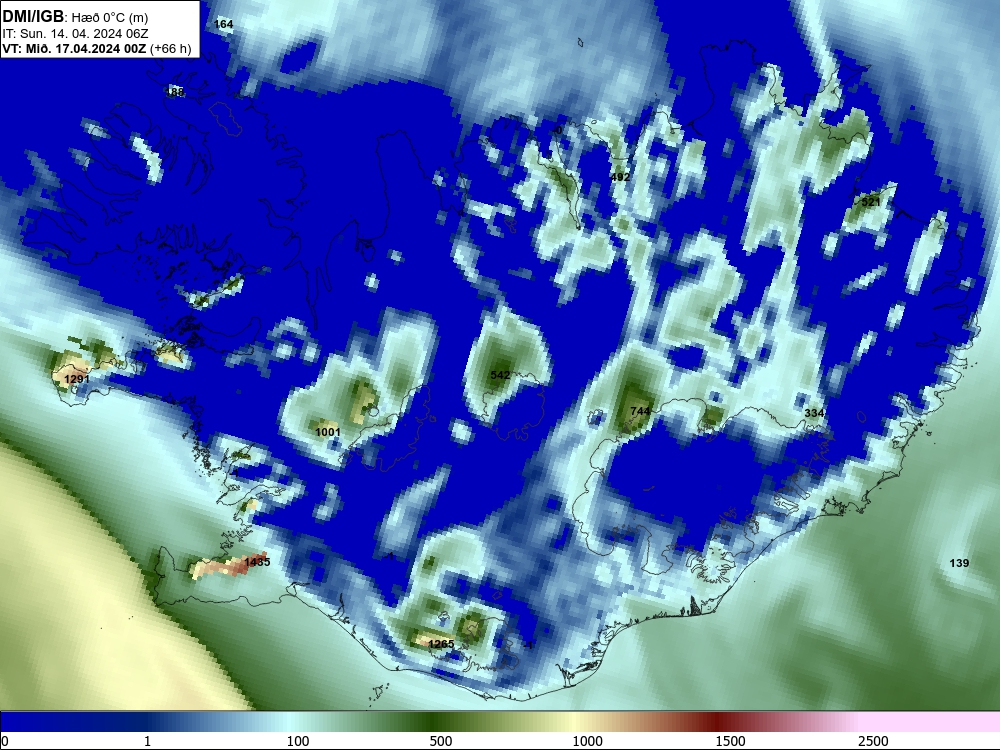The image size is (1000, 750).
Task: Click the dark blue end of color bar
Action: 38,723
